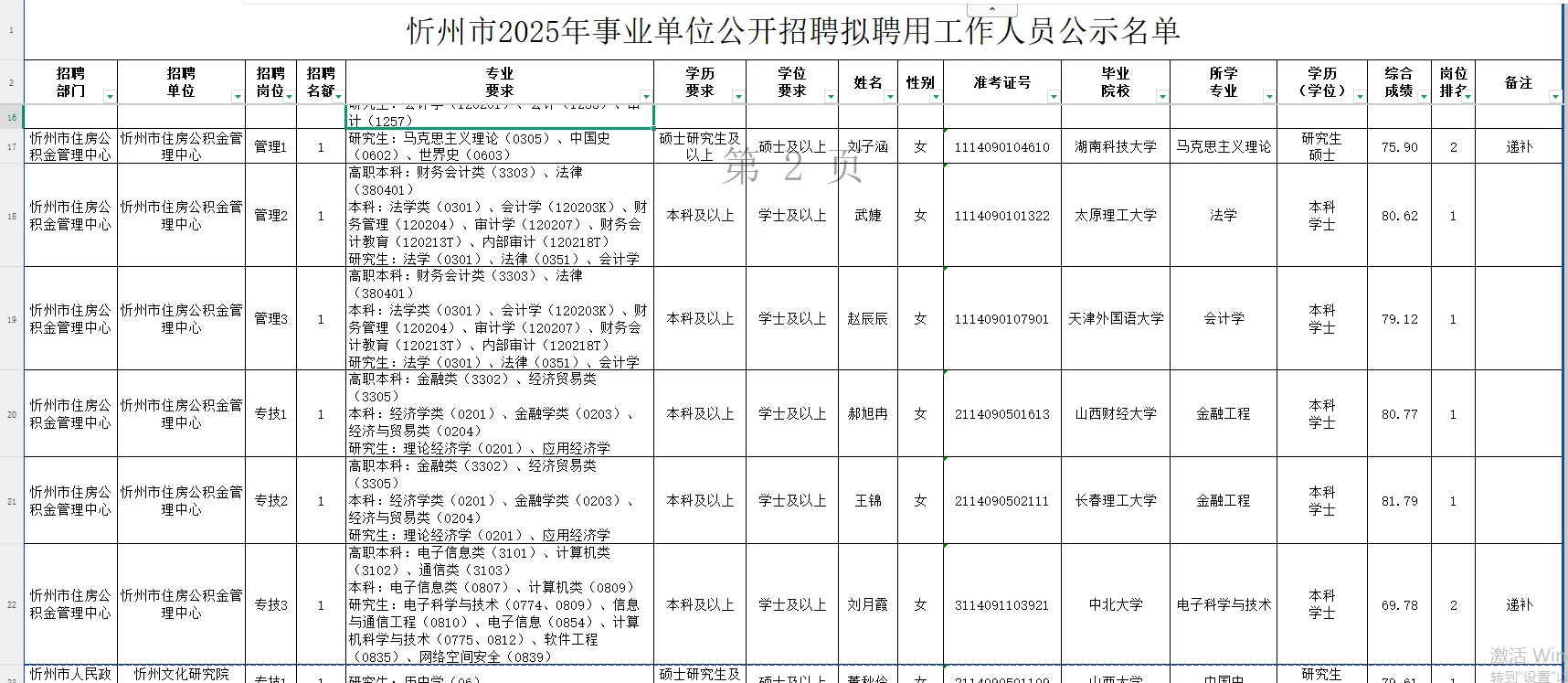Open the 学历要求 column filter dropdown

click(738, 97)
